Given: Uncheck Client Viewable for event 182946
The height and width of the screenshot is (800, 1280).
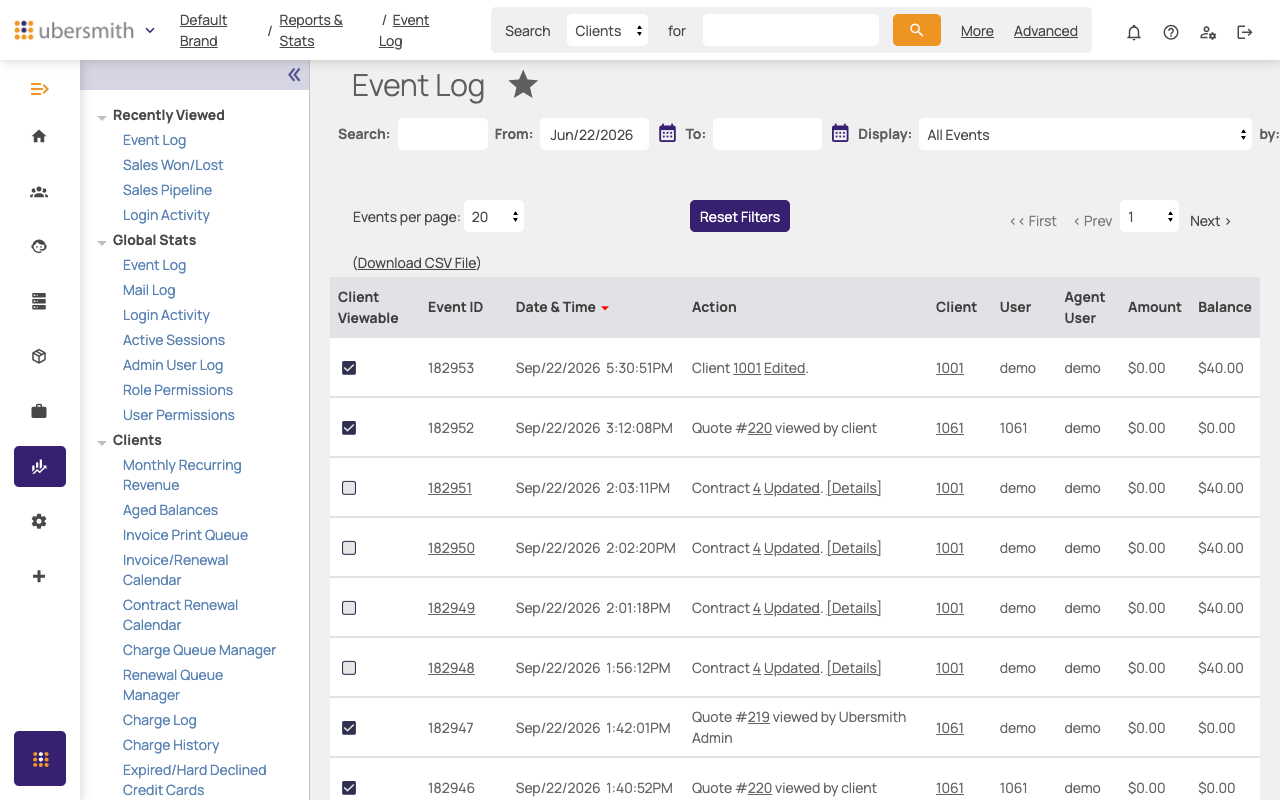Looking at the screenshot, I should (x=349, y=788).
